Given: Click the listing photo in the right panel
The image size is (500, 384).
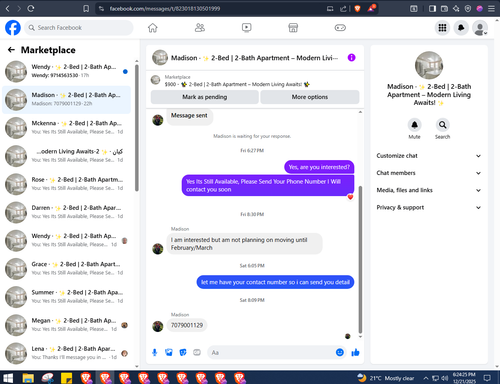Looking at the screenshot, I should point(429,65).
